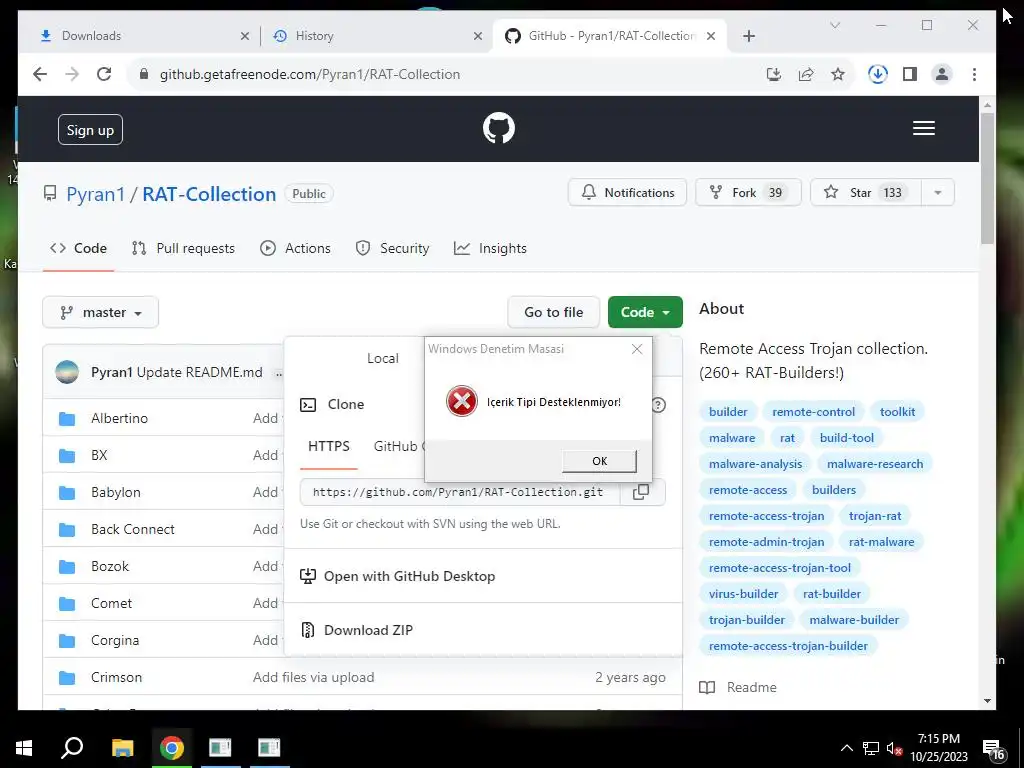
Task: Click the malware-analysis topic tag
Action: point(756,464)
